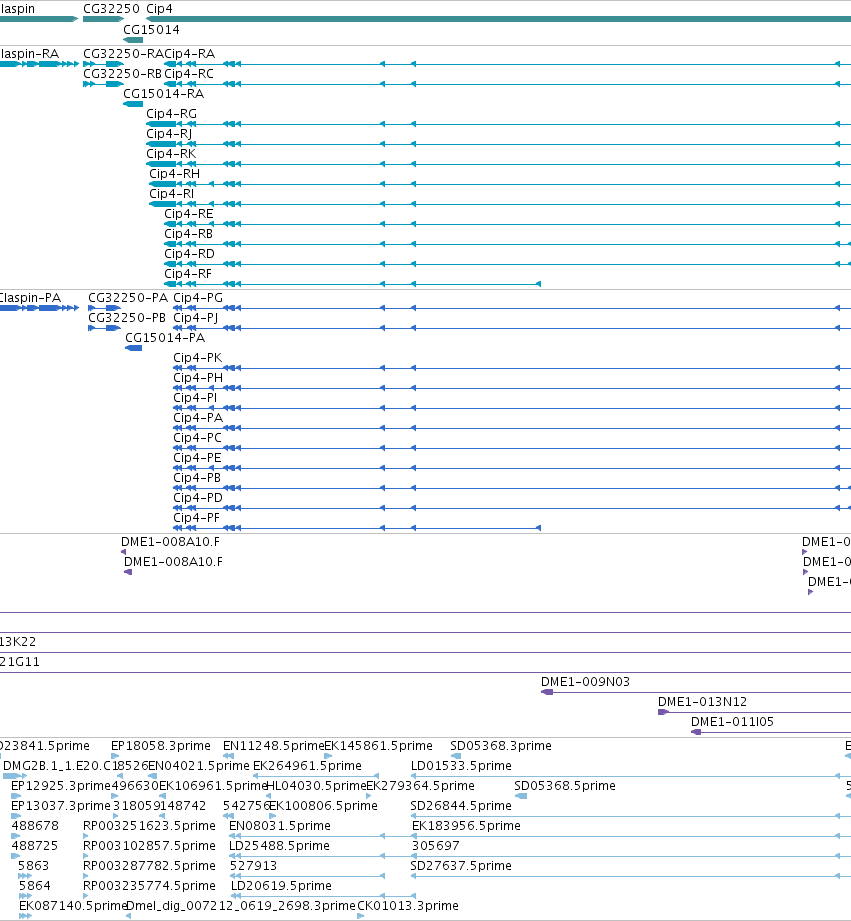The height and width of the screenshot is (921, 851).
Task: Select the Cip4-PF protein label
Action: [196, 517]
